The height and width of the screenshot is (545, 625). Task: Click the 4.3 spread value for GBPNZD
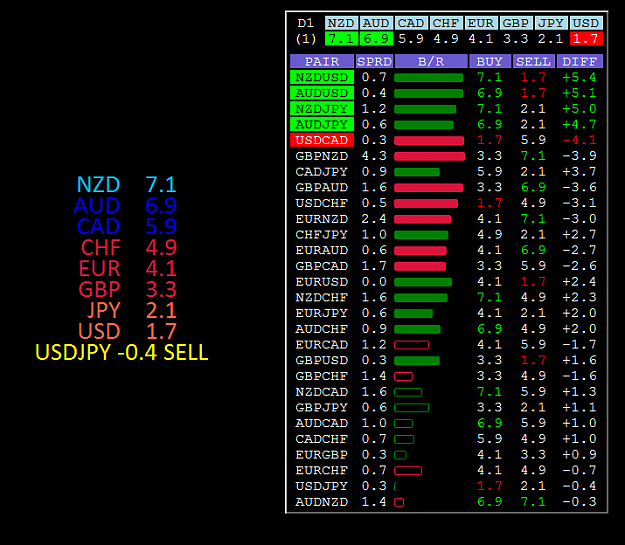(374, 156)
